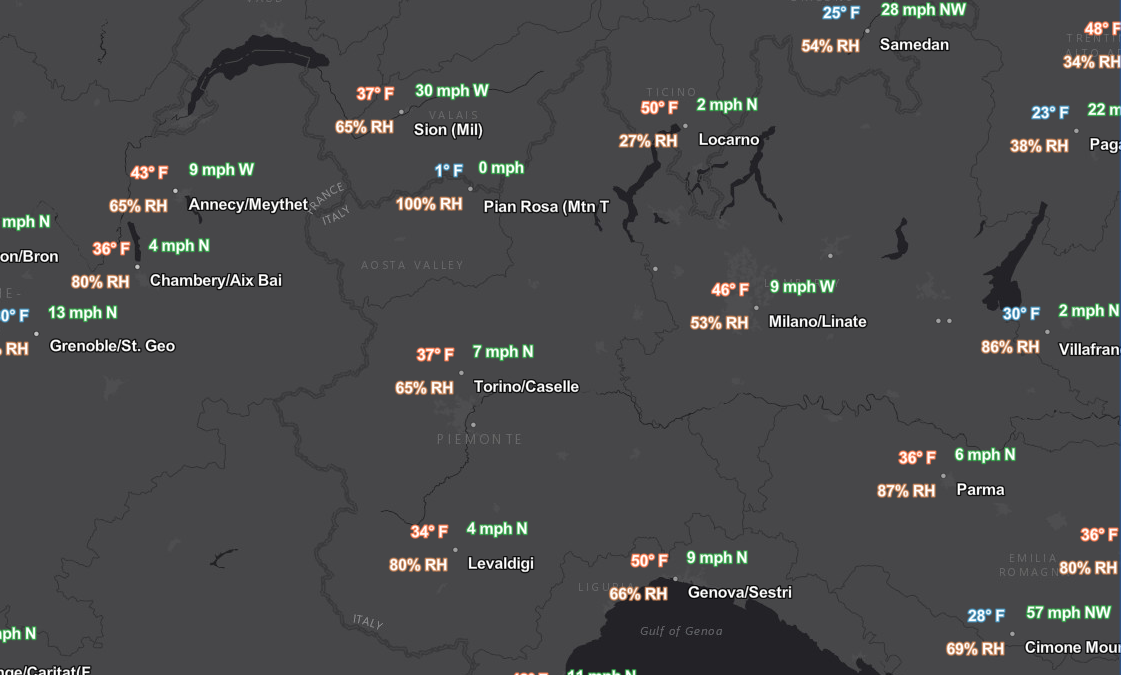Image resolution: width=1121 pixels, height=675 pixels.
Task: Click the Locarno station name
Action: point(729,139)
